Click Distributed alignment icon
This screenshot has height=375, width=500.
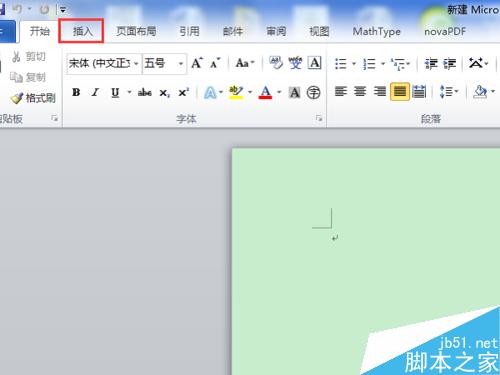[x=419, y=91]
